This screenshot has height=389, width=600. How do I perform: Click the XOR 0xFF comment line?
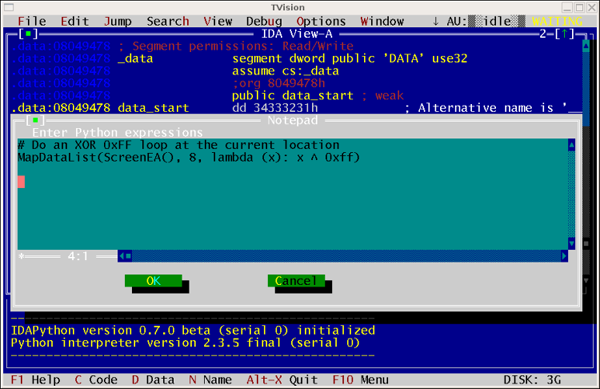click(178, 145)
